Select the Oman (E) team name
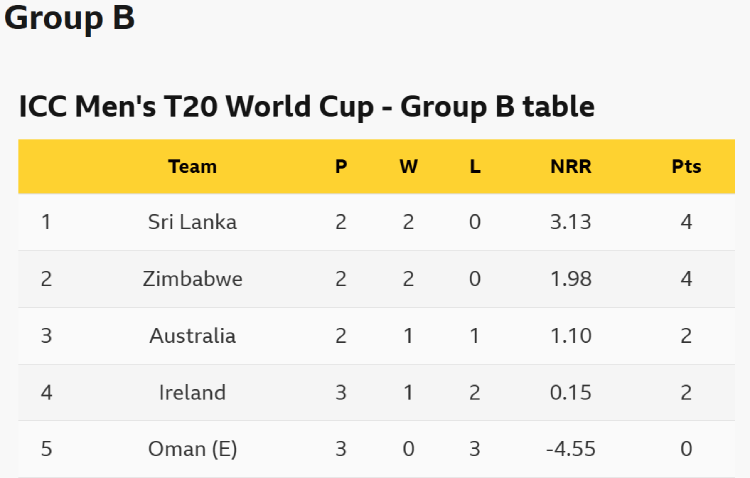The image size is (750, 478). (x=192, y=449)
